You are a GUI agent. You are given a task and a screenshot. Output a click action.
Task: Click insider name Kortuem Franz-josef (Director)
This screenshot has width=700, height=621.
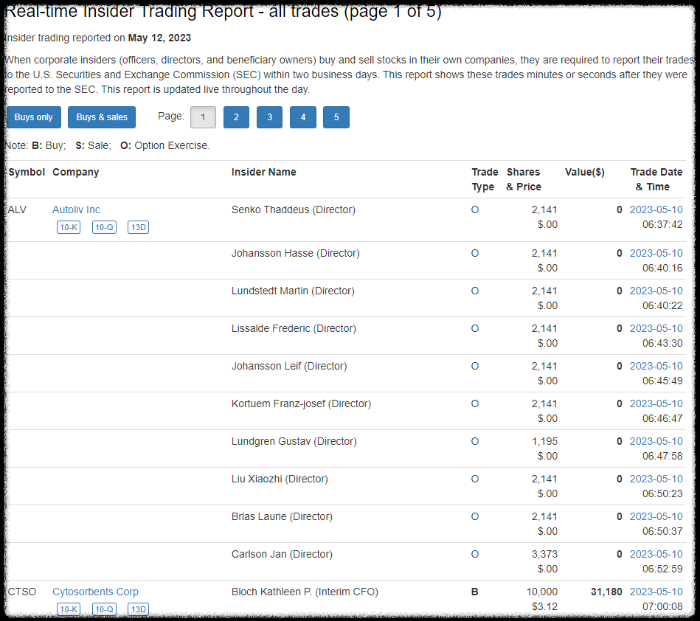click(301, 404)
